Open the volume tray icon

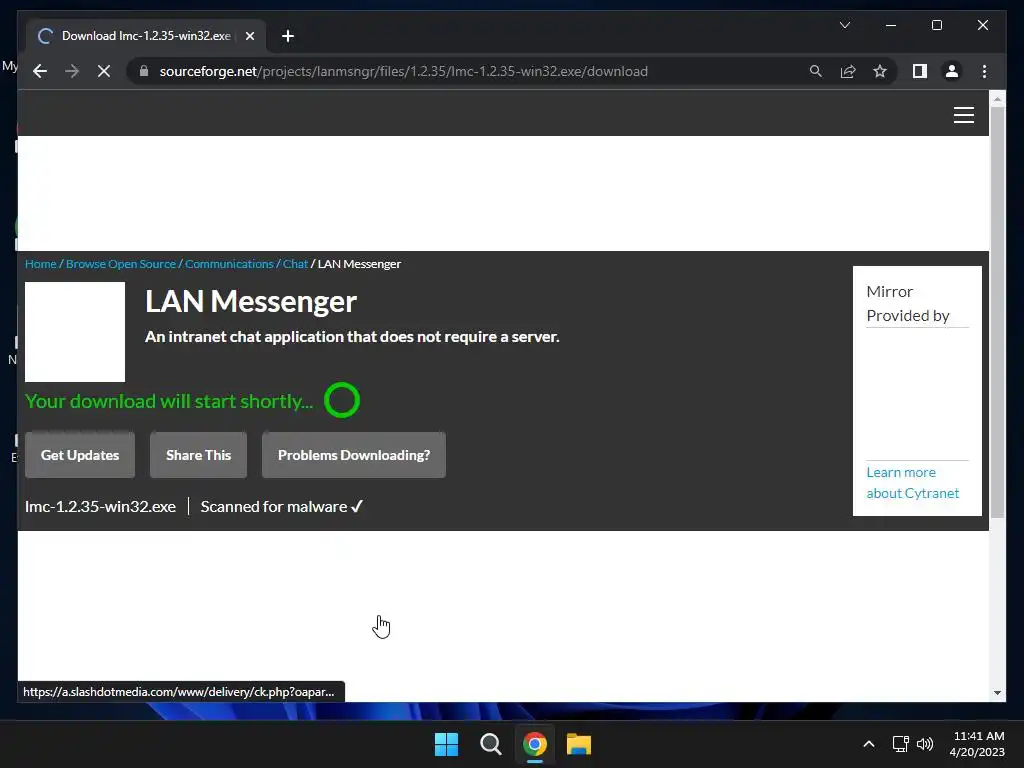pyautogui.click(x=925, y=744)
